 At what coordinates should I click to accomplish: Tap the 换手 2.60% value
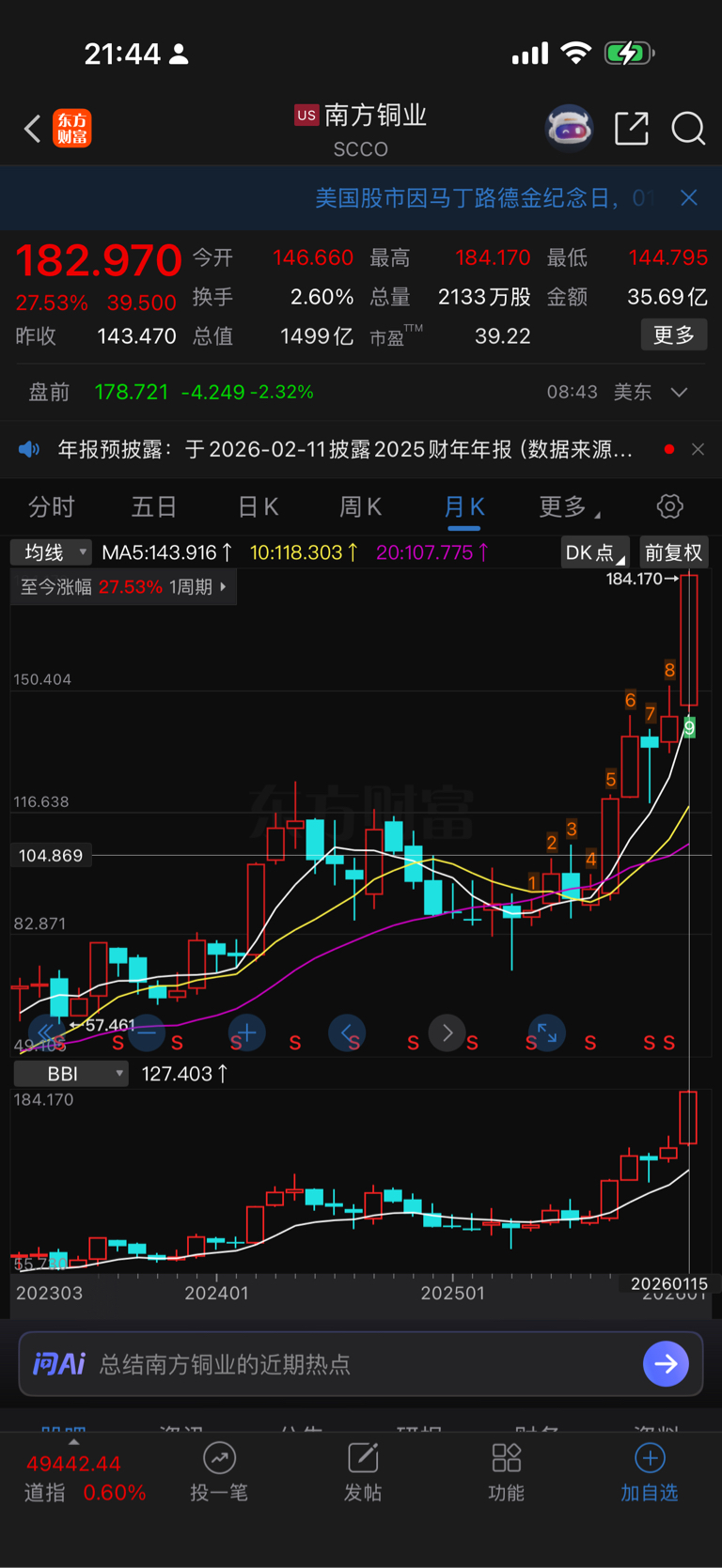pyautogui.click(x=322, y=297)
